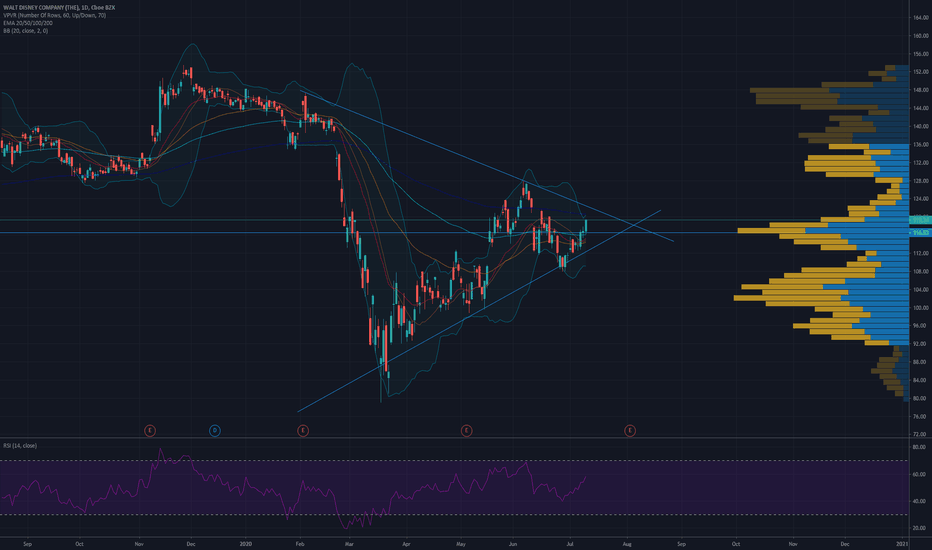Select the BB (20, close, 2, 0) legend
Screen dimensions: 932x550
tap(26, 30)
